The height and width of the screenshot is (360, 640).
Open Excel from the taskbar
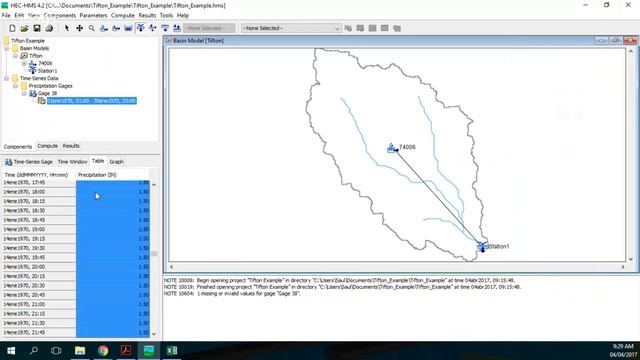(x=172, y=351)
